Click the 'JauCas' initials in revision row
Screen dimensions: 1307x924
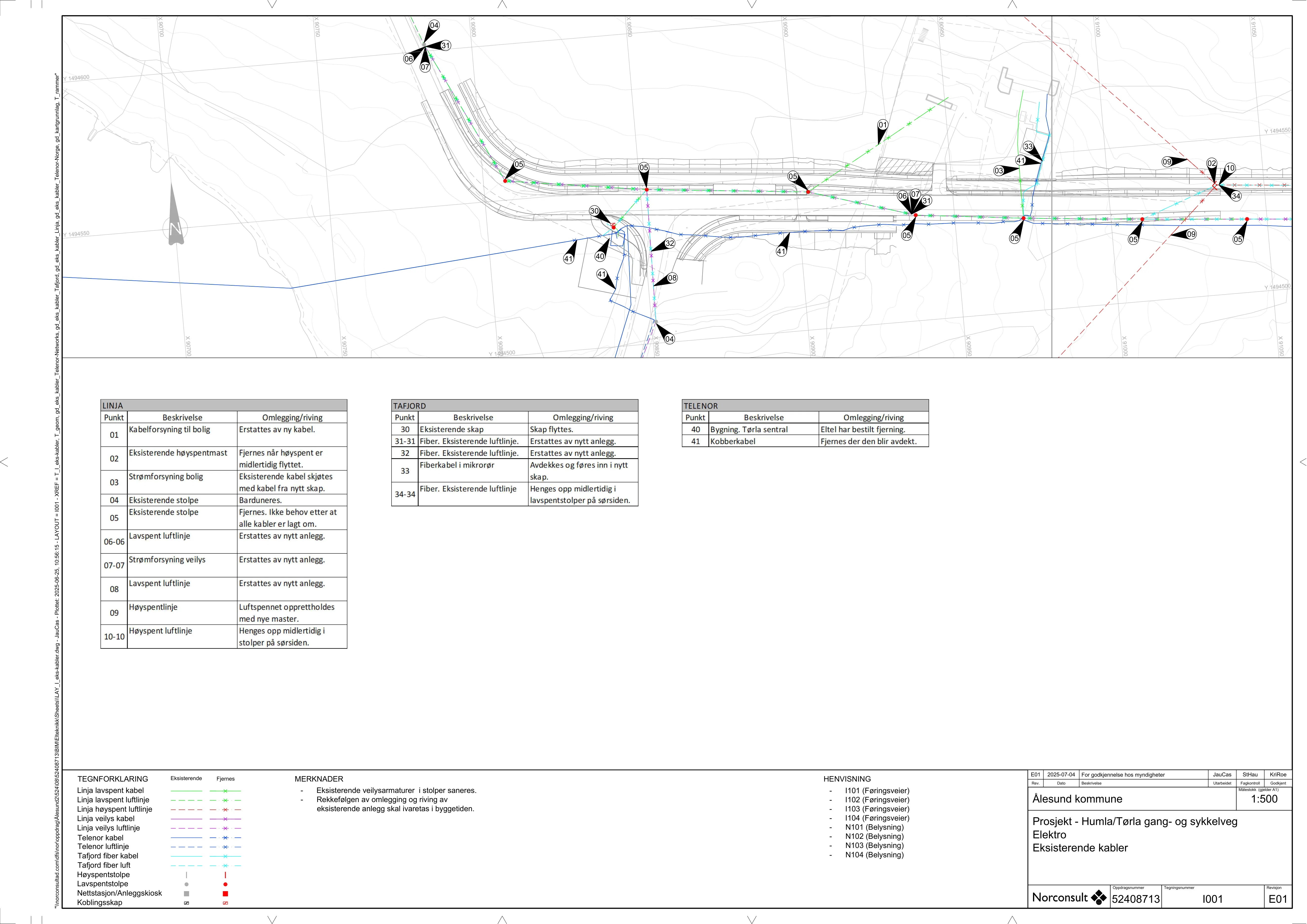1222,775
